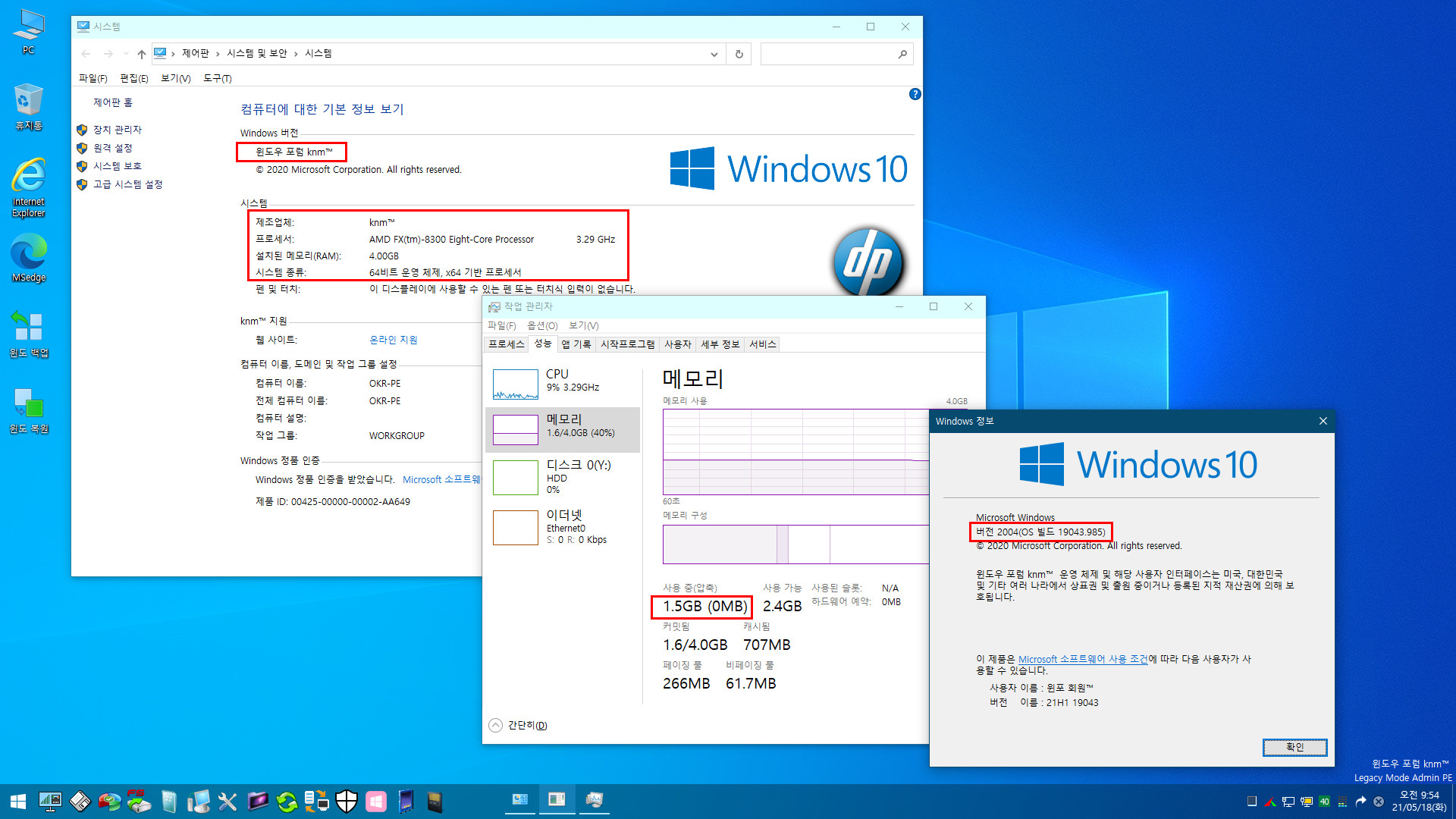Refresh the System window address bar
The image size is (1456, 819).
coord(739,54)
